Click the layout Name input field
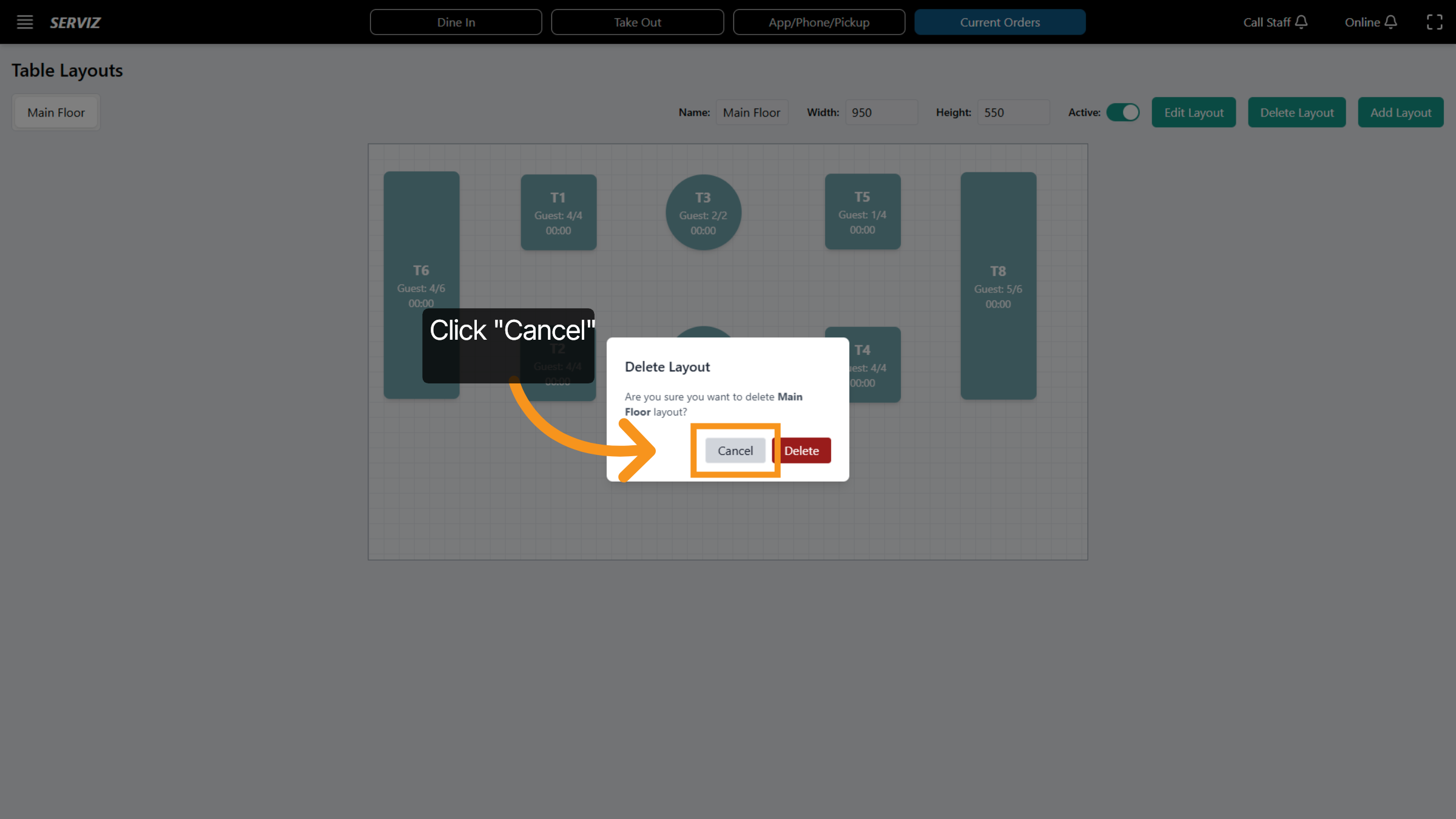1456x819 pixels. 752,113
